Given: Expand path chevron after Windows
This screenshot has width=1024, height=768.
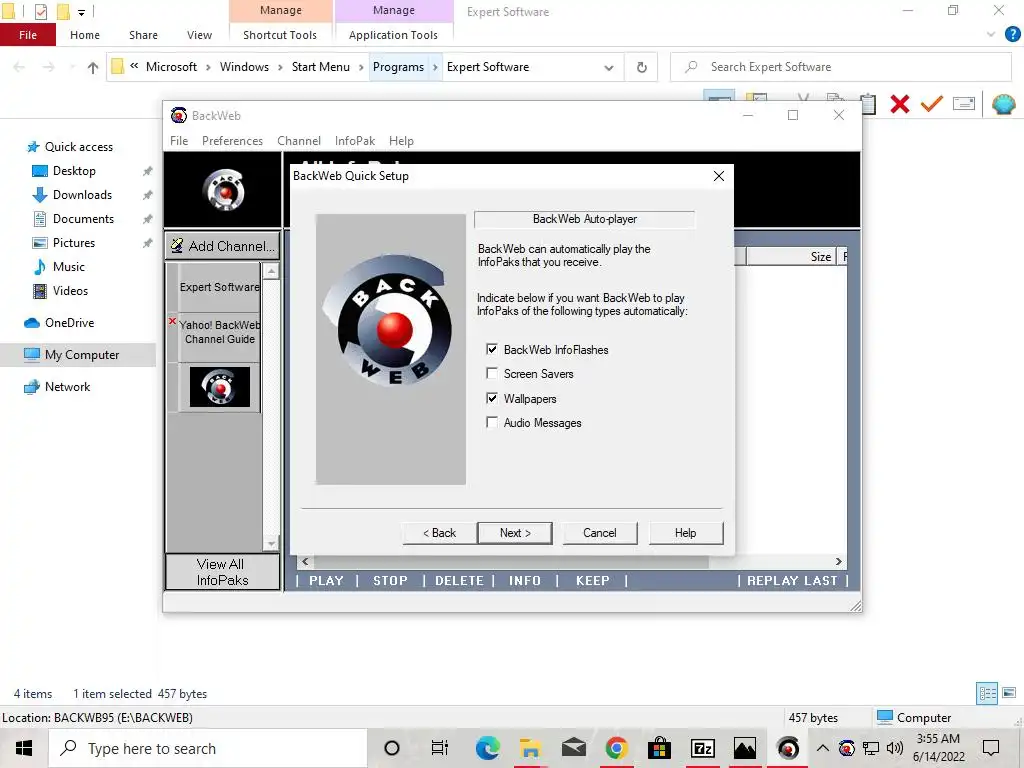Looking at the screenshot, I should pyautogui.click(x=280, y=67).
